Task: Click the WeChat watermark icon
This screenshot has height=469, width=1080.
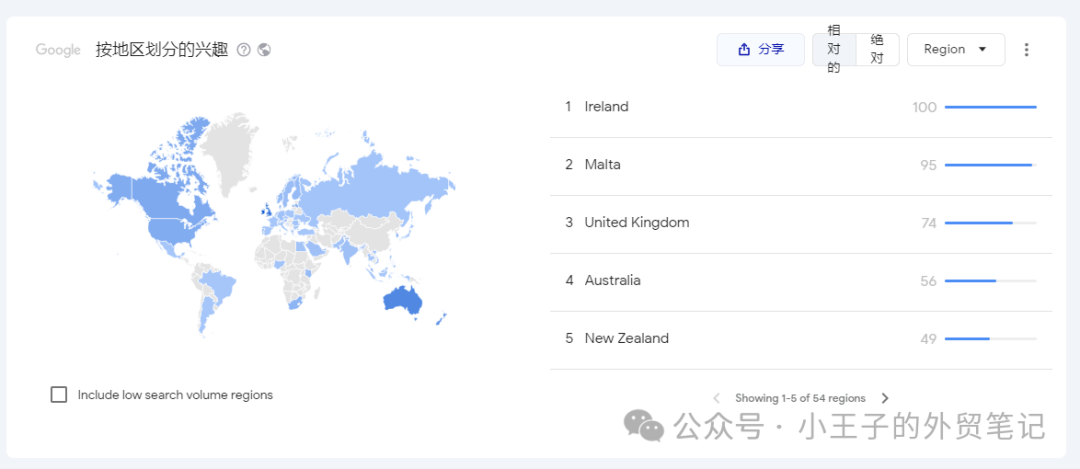Action: [643, 426]
